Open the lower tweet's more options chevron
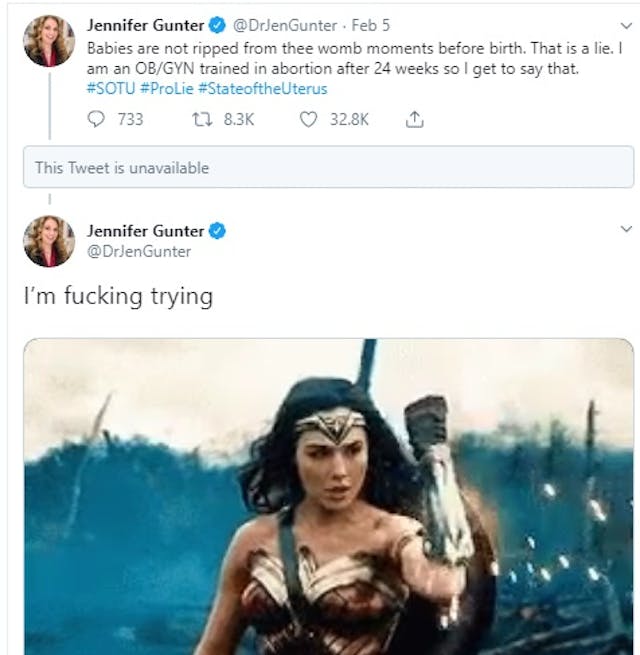The image size is (640, 655). pyautogui.click(x=625, y=230)
